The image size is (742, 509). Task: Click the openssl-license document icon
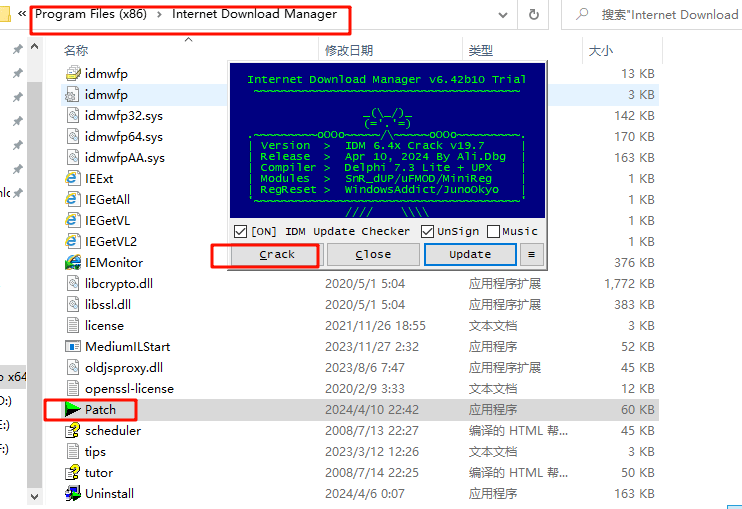(x=72, y=388)
